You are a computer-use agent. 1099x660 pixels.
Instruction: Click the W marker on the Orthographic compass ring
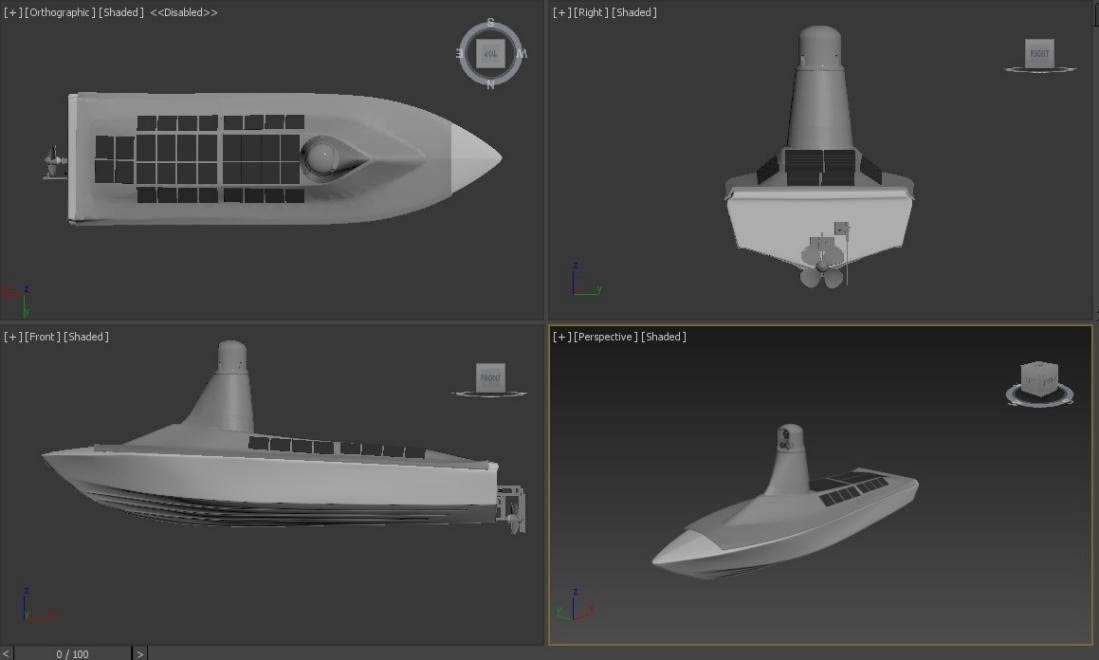click(x=523, y=54)
